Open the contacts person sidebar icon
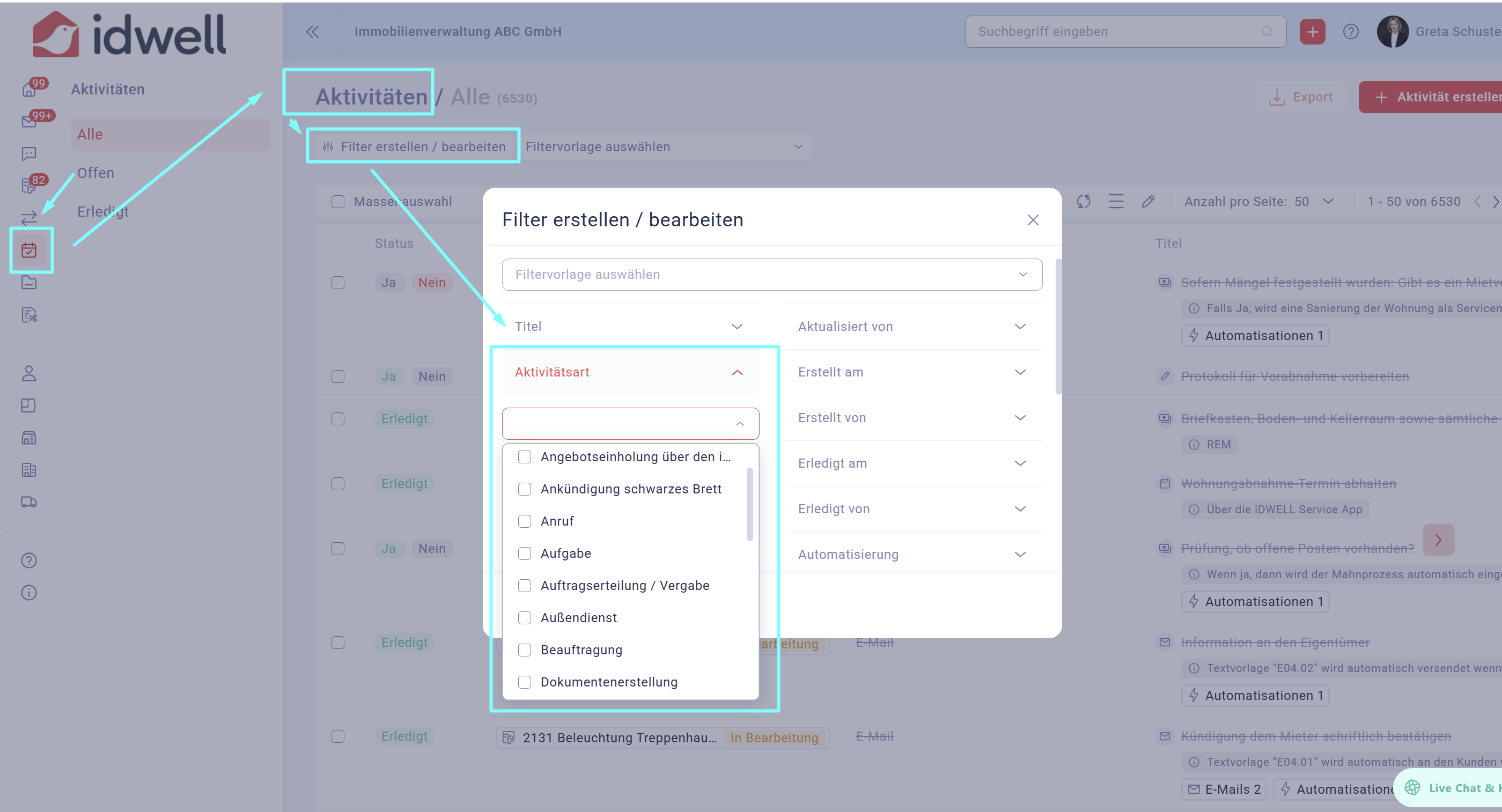 (29, 373)
